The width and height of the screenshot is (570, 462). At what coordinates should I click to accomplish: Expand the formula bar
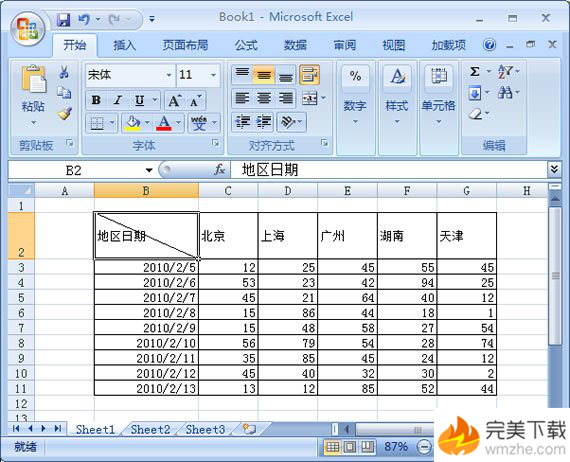pyautogui.click(x=554, y=169)
